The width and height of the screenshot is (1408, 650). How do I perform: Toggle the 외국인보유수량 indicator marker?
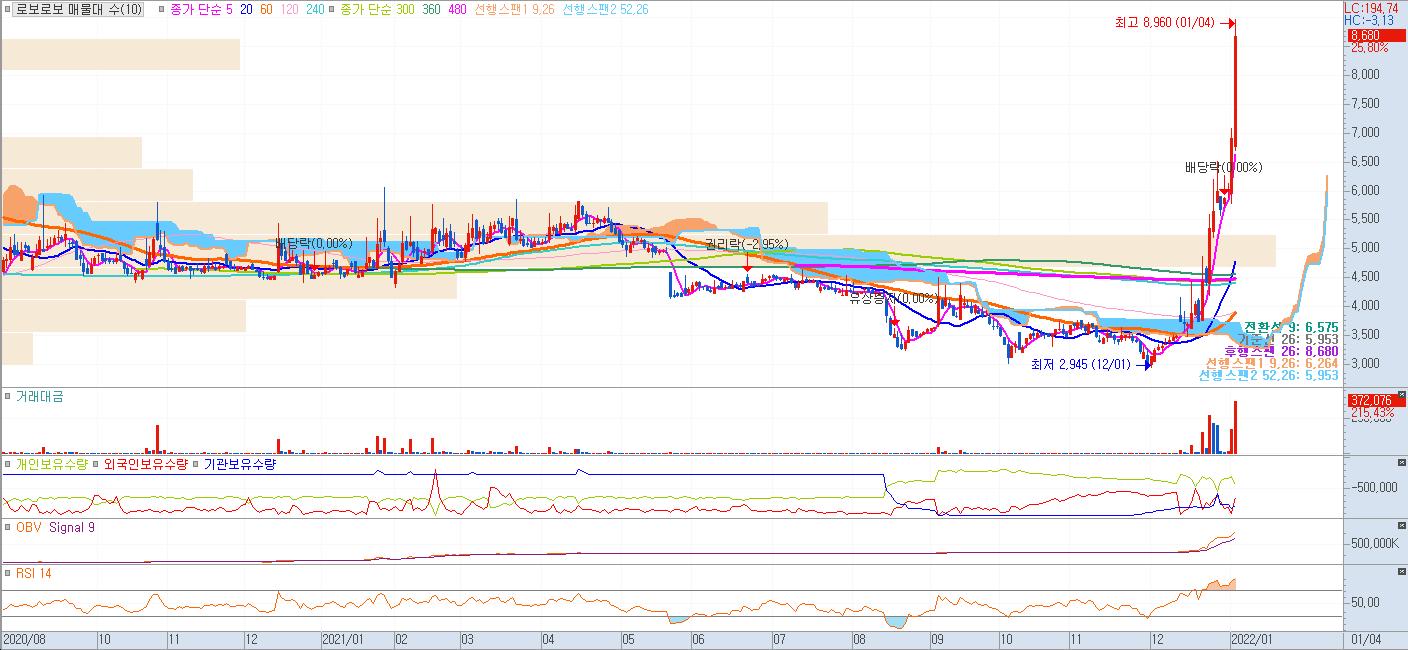click(95, 465)
